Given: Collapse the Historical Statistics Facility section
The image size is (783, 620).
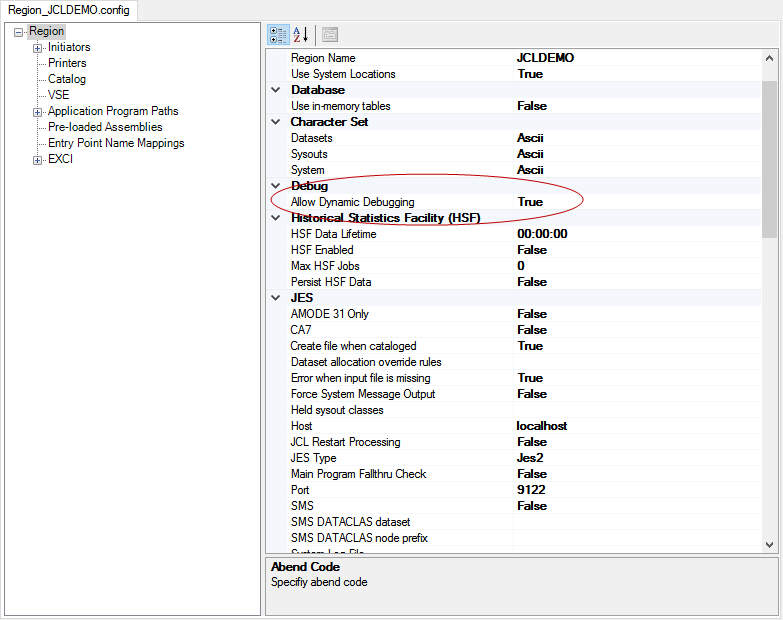Looking at the screenshot, I should point(276,218).
